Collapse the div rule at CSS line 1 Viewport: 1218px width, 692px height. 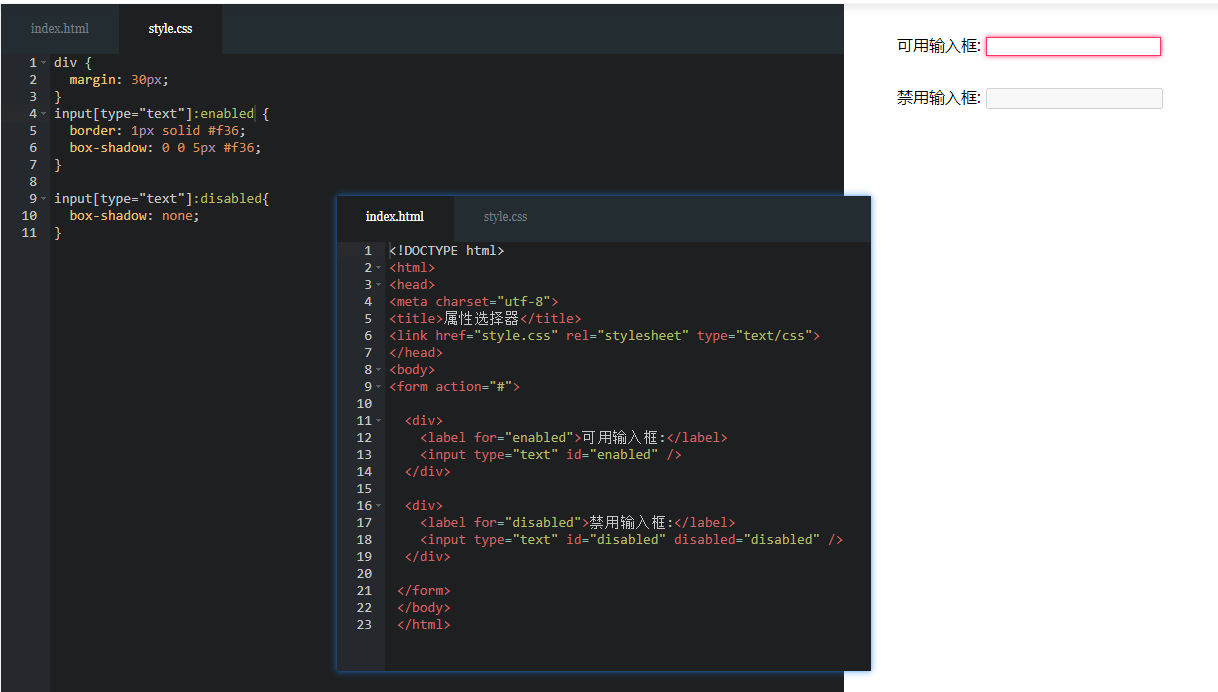(43, 63)
